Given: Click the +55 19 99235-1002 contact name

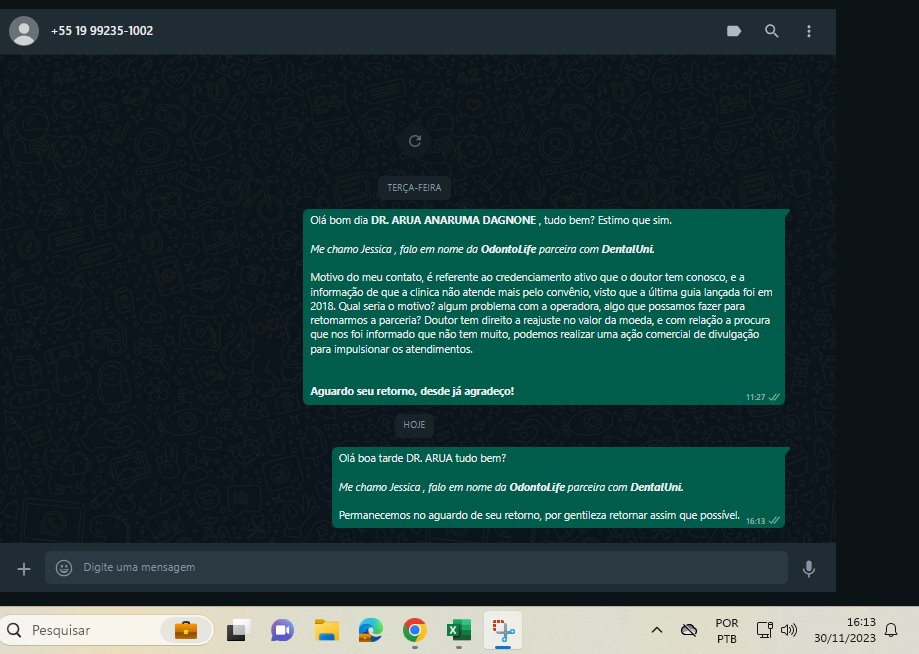Looking at the screenshot, I should point(102,31).
